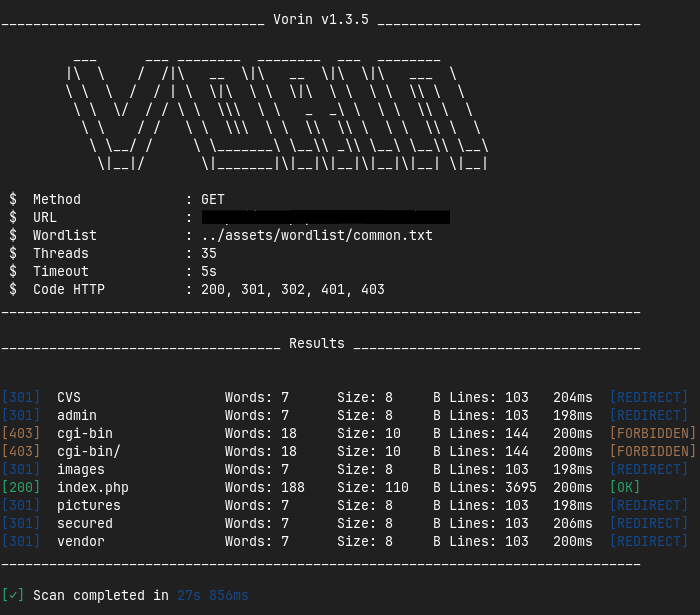The width and height of the screenshot is (700, 615).
Task: Click the 'admin' result path
Action: [77, 415]
